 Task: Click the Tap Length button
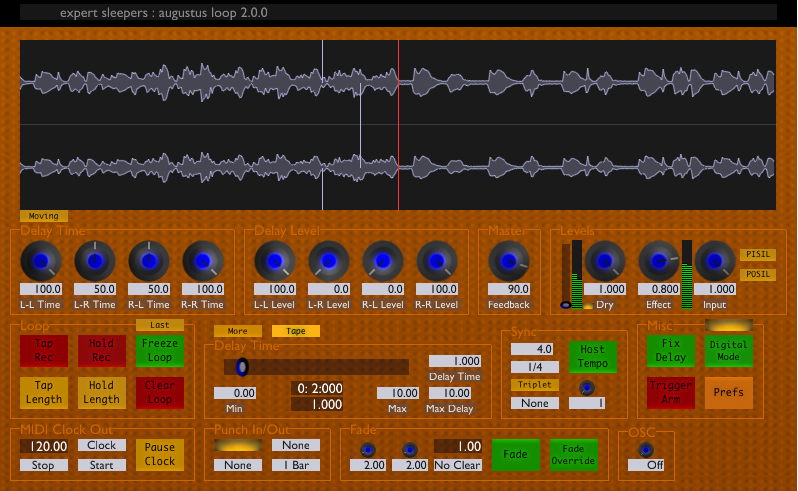coord(44,393)
